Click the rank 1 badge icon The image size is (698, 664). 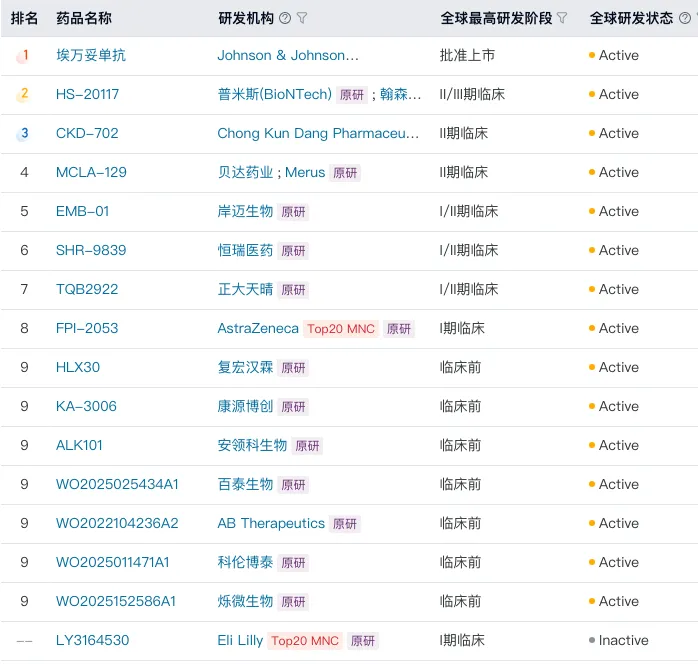tap(24, 56)
